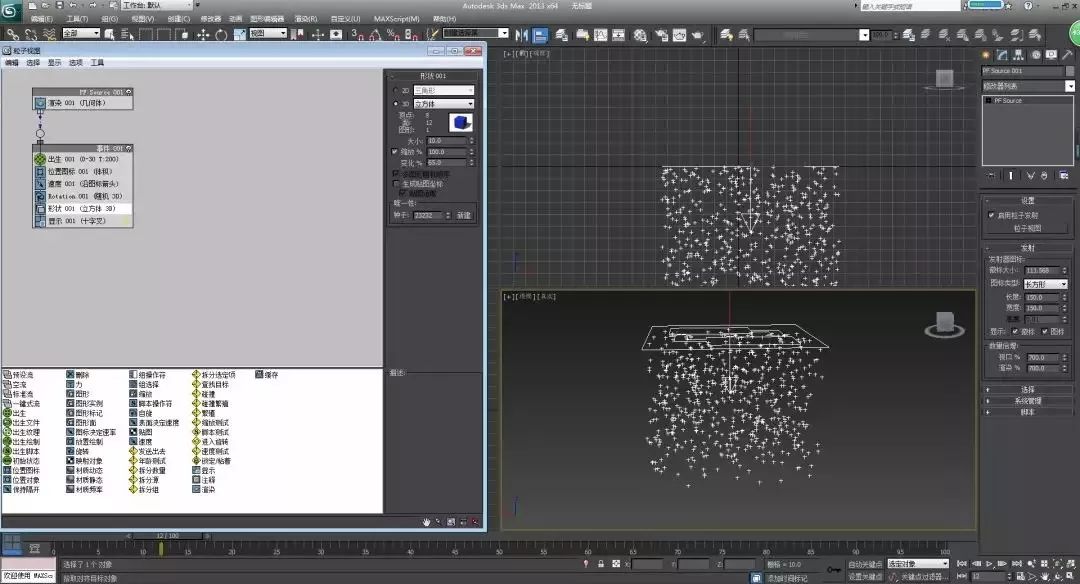Toggle the 缩放 % checkbox
This screenshot has width=1080, height=584.
tap(395, 152)
